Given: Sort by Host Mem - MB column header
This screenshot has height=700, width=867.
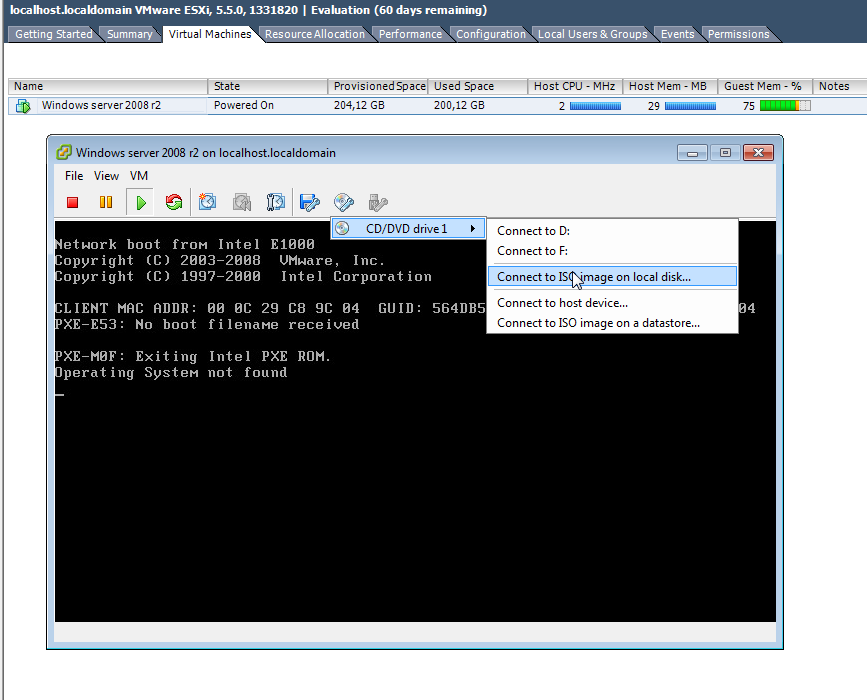Looking at the screenshot, I should (670, 86).
